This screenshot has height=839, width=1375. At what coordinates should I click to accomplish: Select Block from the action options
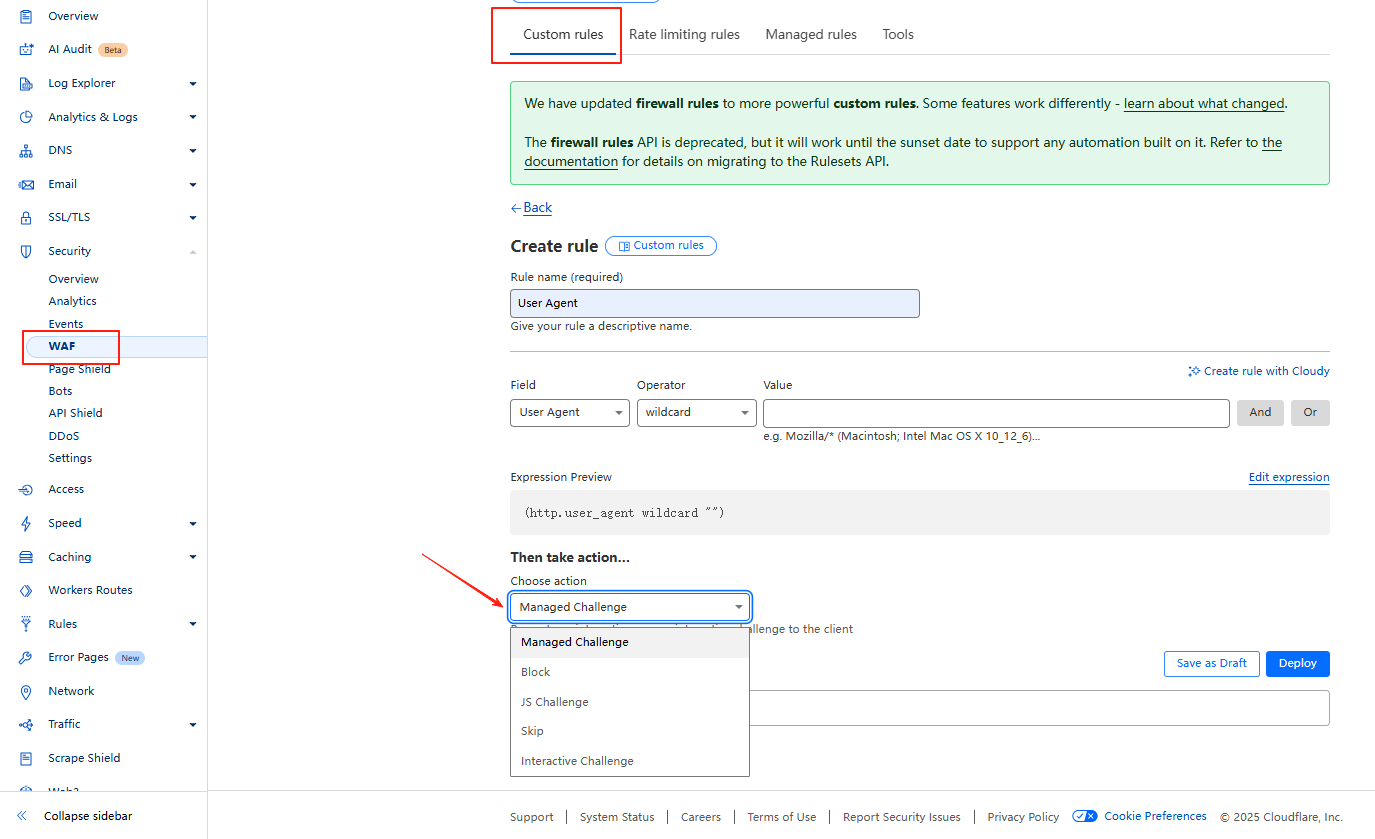[x=535, y=671]
